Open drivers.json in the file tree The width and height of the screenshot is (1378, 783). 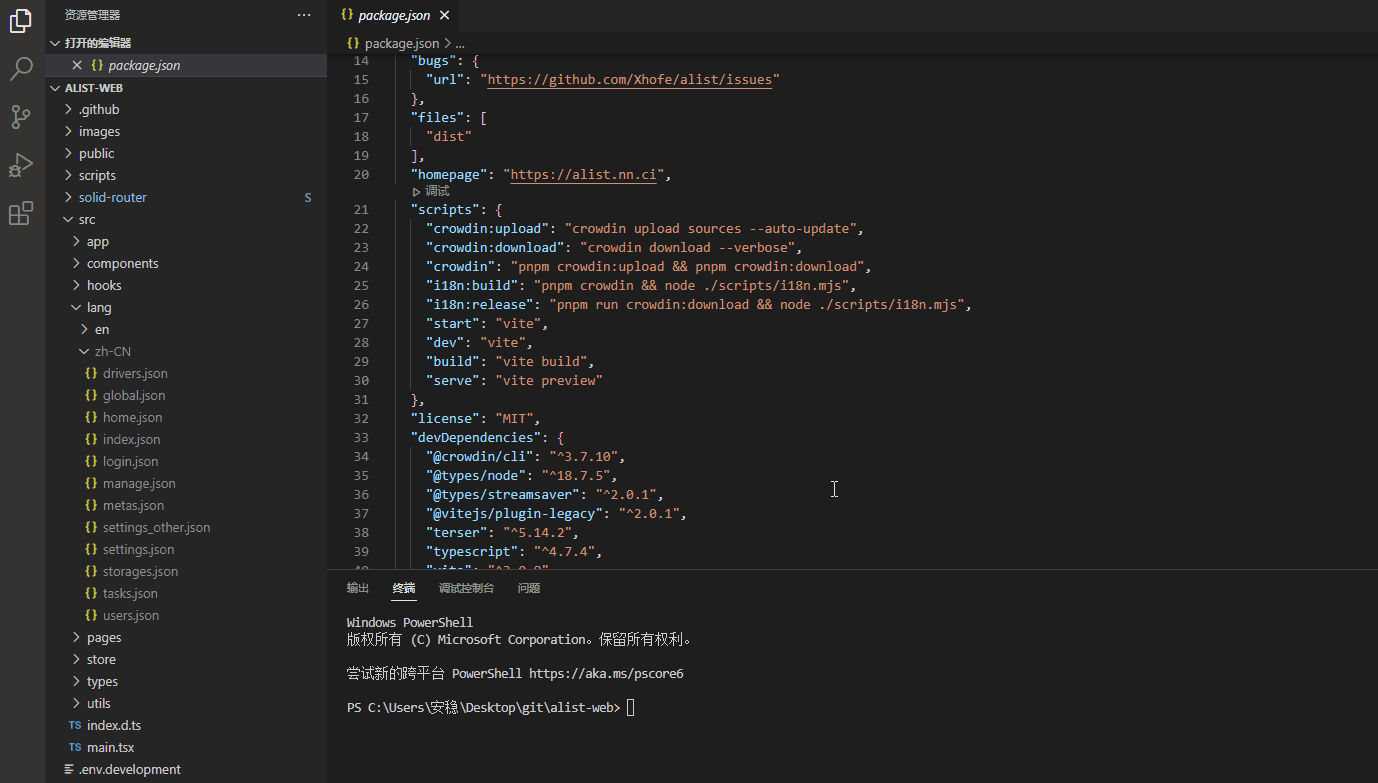[x=135, y=373]
